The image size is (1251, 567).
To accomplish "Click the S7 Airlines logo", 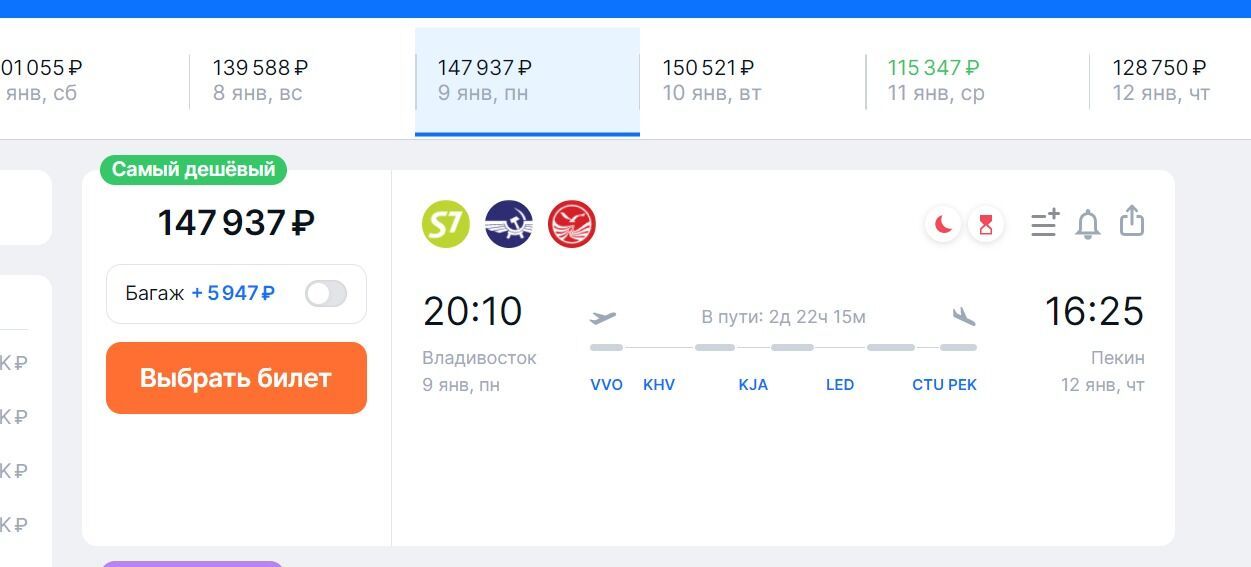I will (446, 224).
